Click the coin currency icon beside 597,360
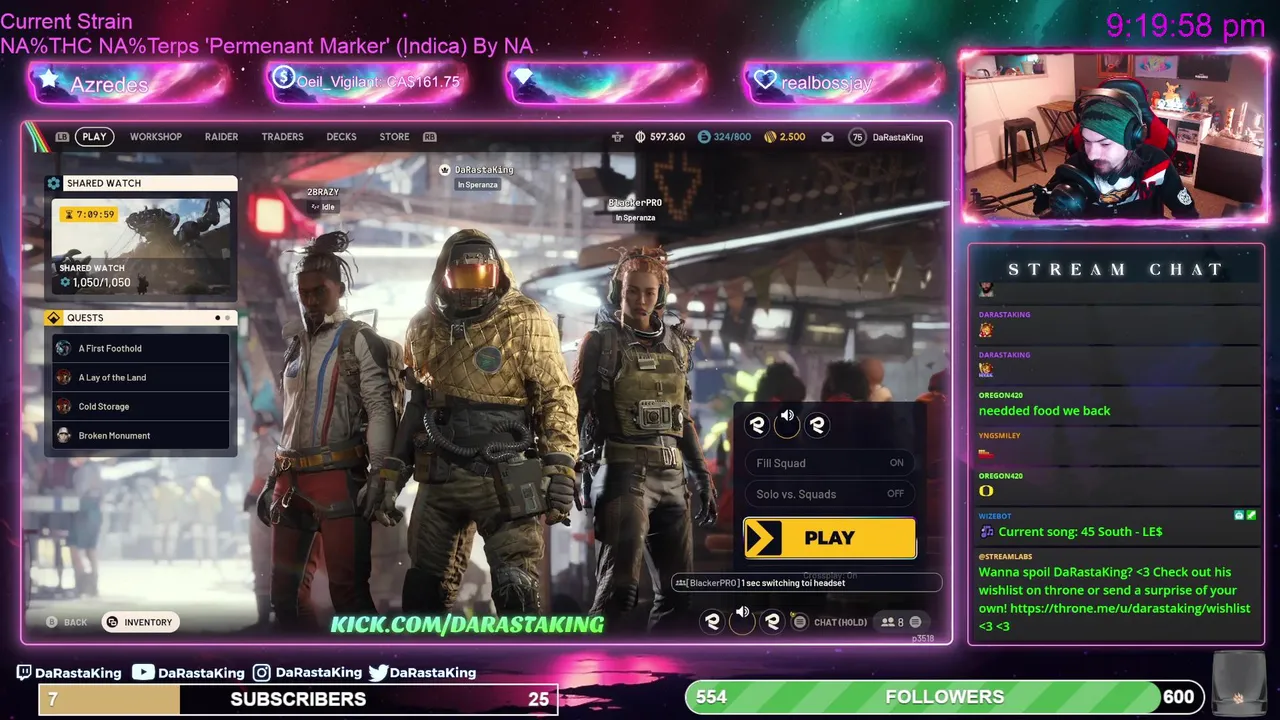1280x720 pixels. coord(640,137)
